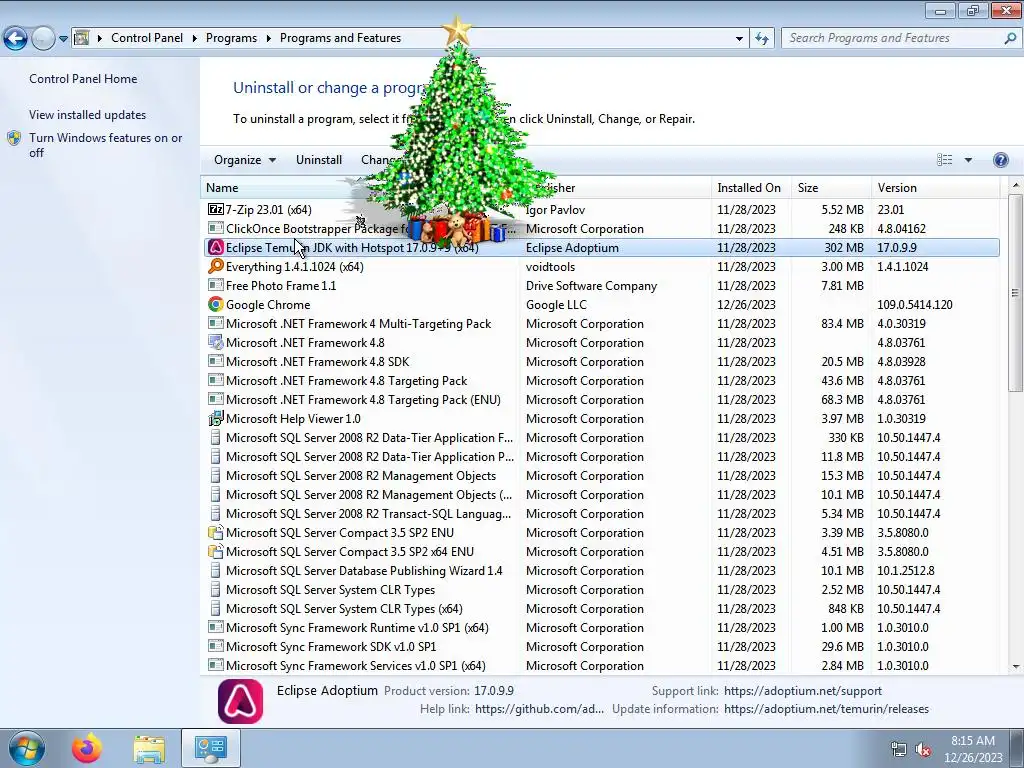Launch Firefox from the taskbar
Screen dimensions: 1024x768
87,748
